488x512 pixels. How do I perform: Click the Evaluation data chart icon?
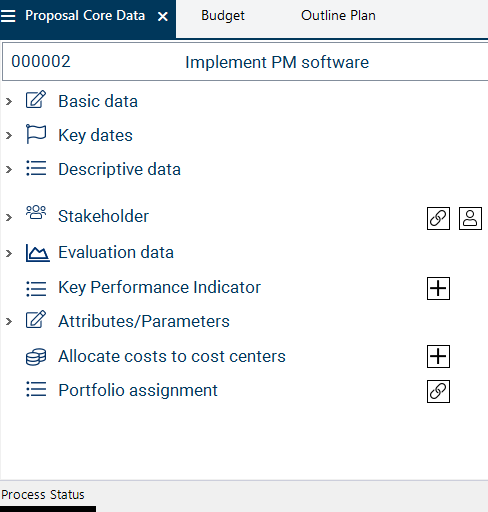pyautogui.click(x=38, y=253)
